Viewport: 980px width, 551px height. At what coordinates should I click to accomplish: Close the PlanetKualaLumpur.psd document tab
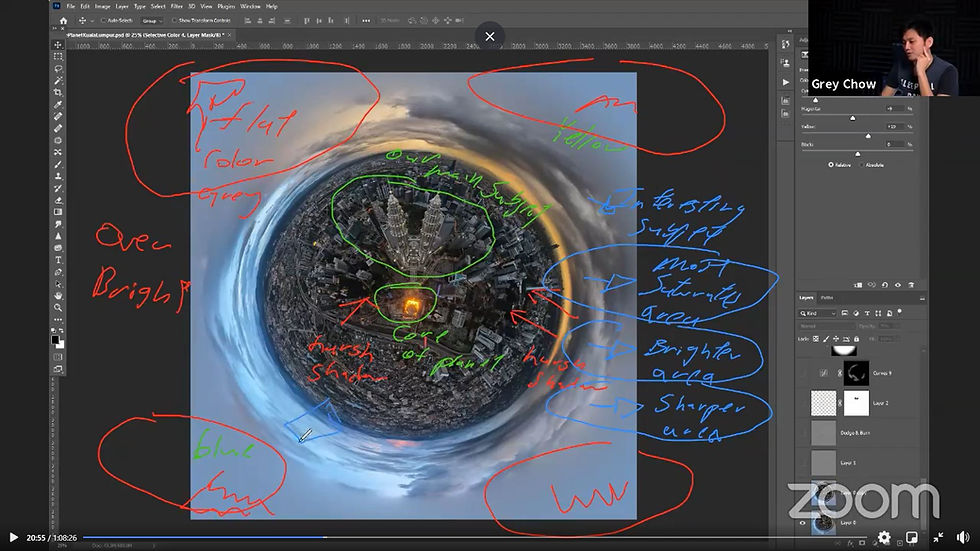(x=229, y=35)
